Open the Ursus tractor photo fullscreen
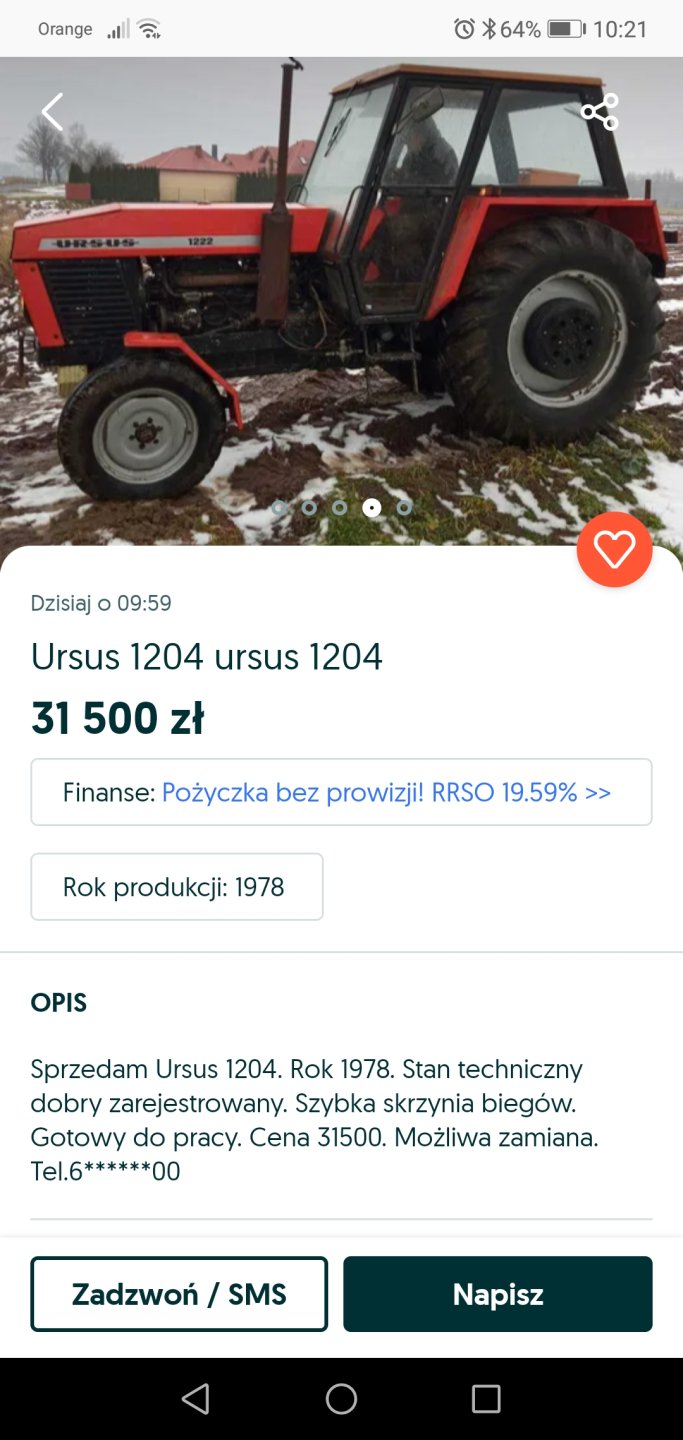The width and height of the screenshot is (683, 1440). click(340, 300)
